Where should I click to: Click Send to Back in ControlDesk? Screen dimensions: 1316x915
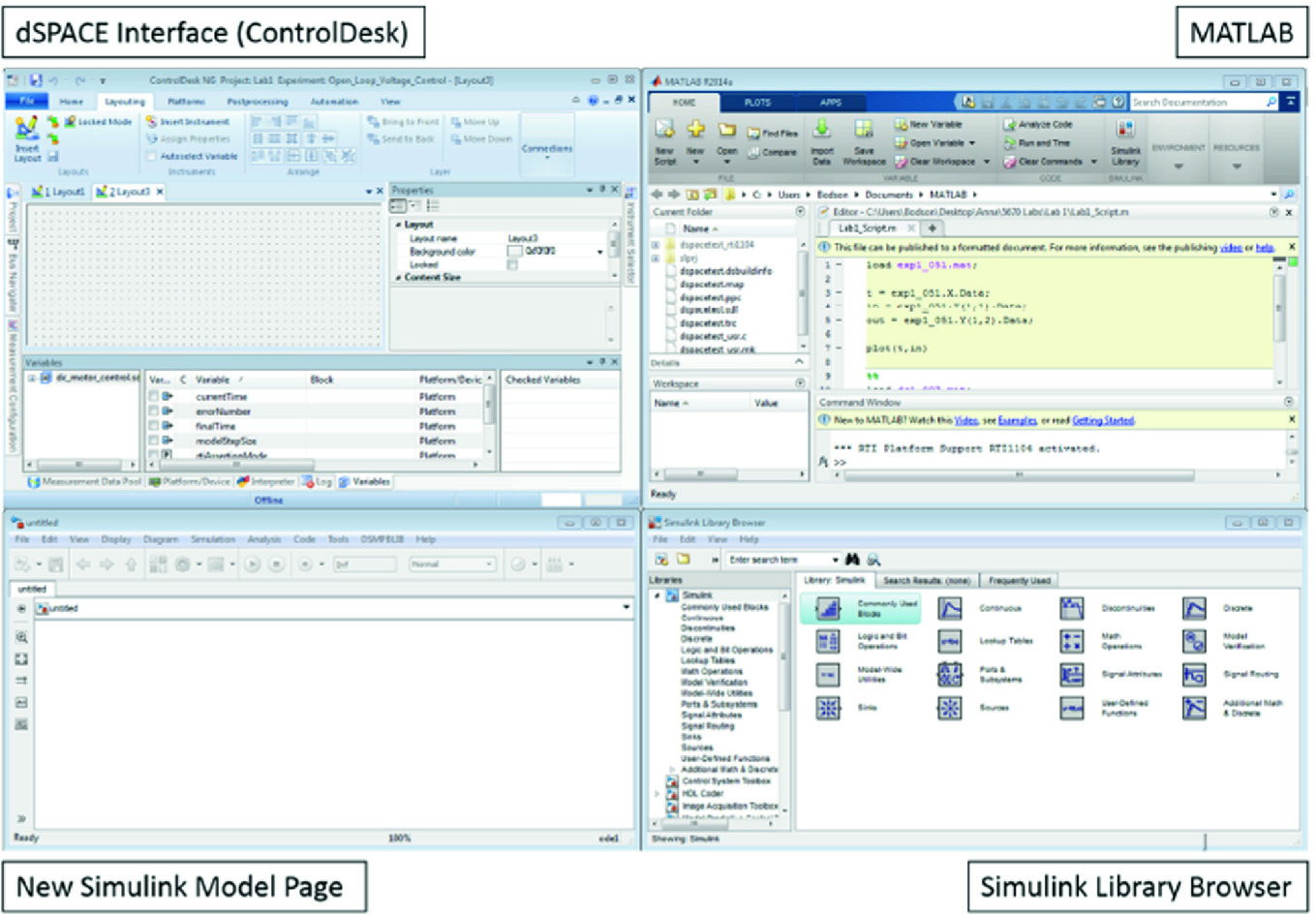(x=401, y=139)
